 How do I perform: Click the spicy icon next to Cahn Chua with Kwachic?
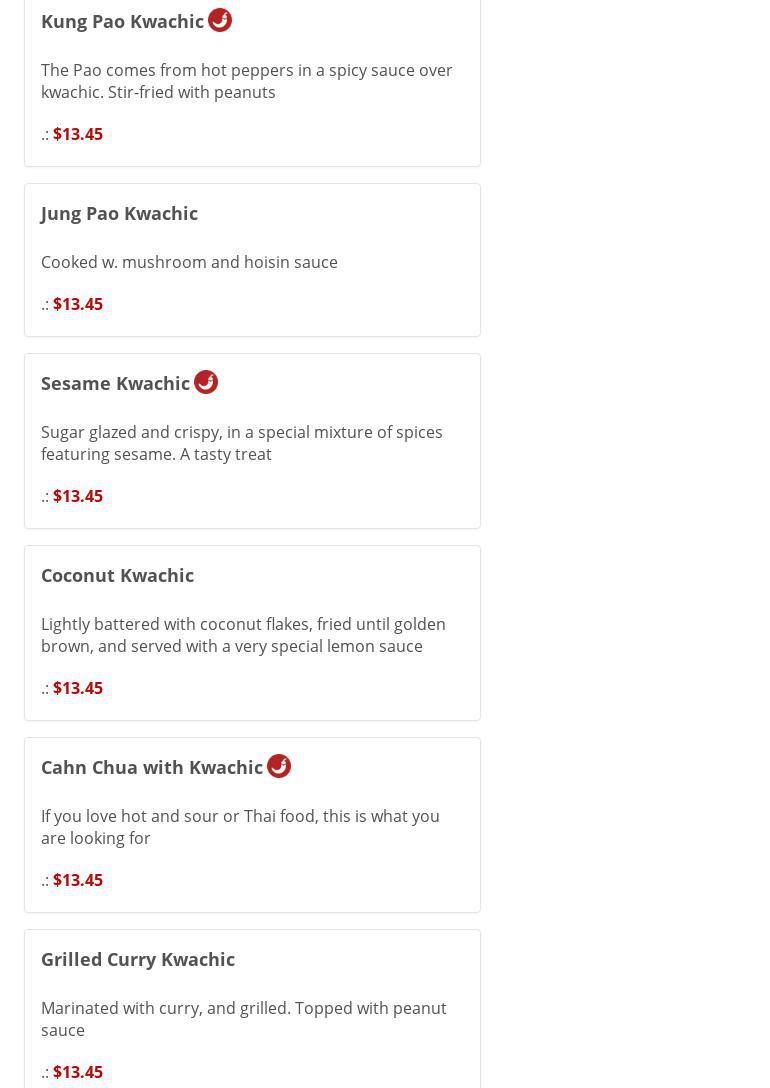click(x=279, y=766)
